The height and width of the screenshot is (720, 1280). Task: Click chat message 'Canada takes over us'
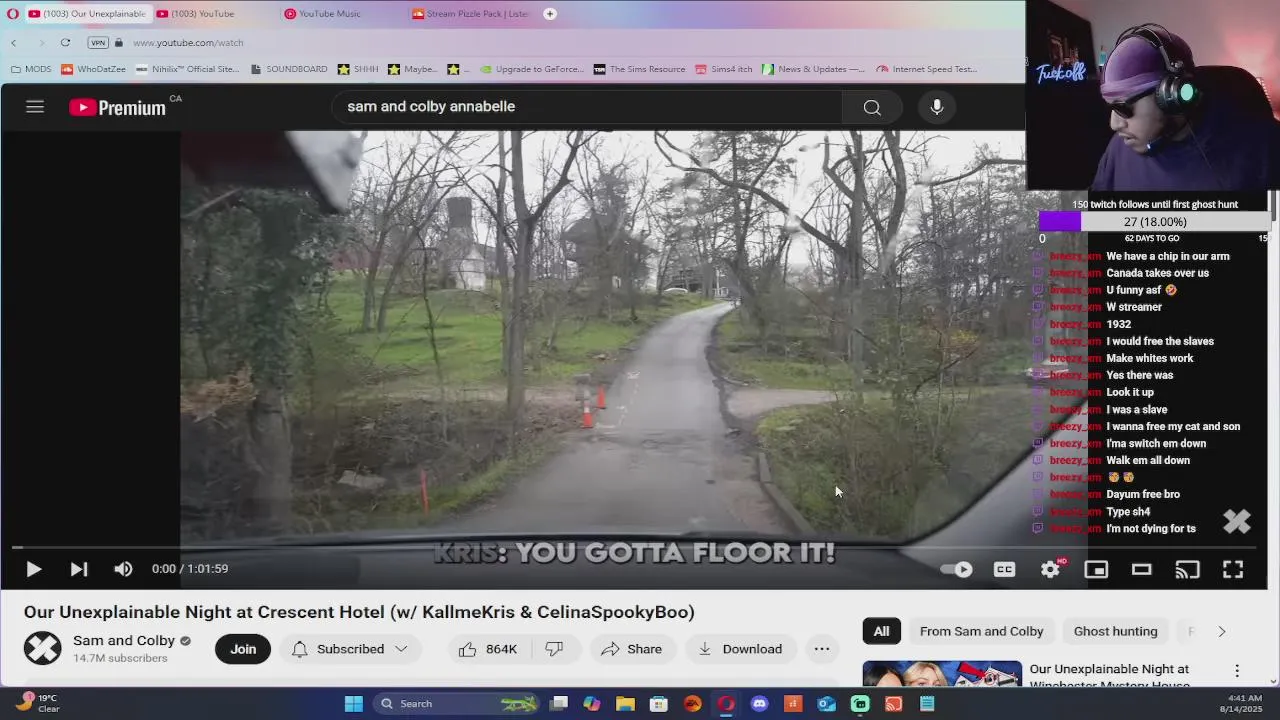1157,273
